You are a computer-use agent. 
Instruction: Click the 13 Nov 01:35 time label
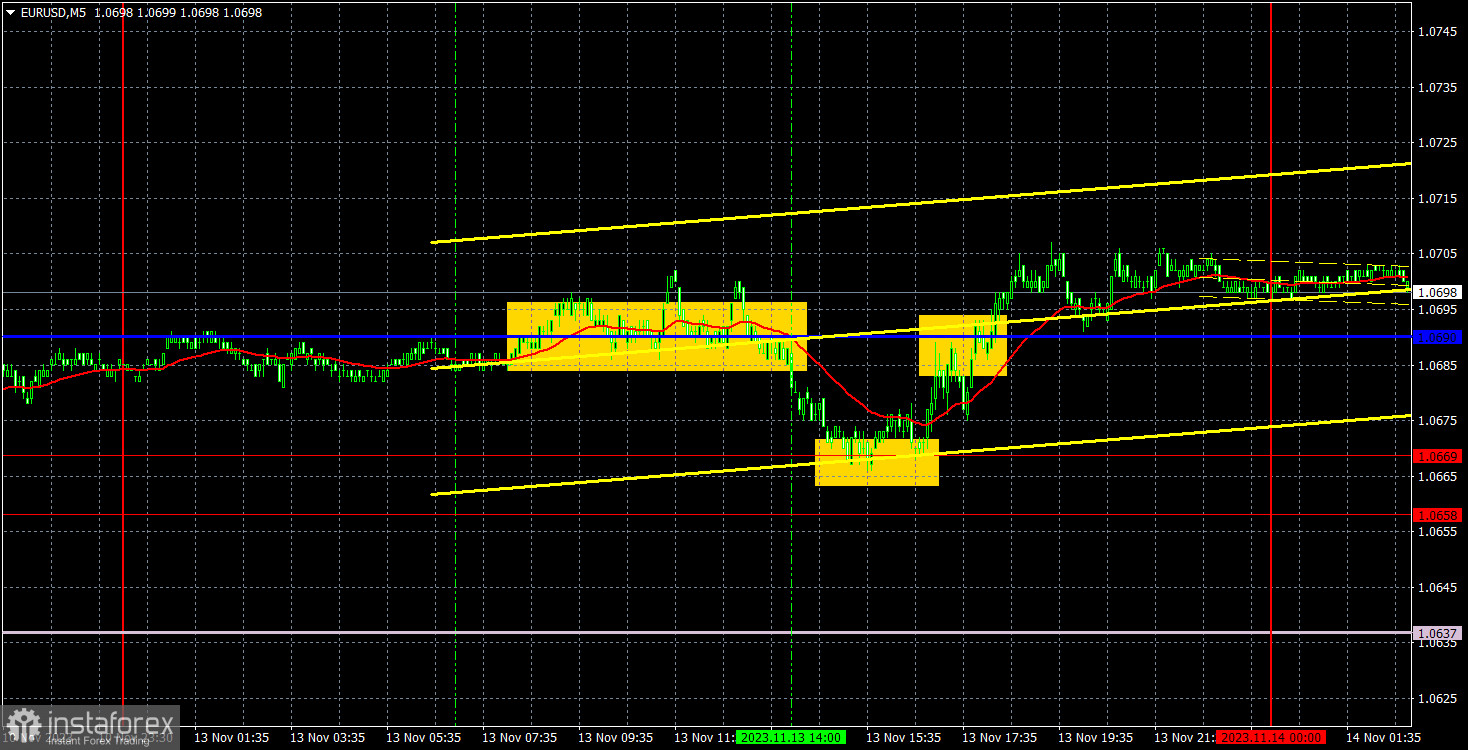pos(231,737)
